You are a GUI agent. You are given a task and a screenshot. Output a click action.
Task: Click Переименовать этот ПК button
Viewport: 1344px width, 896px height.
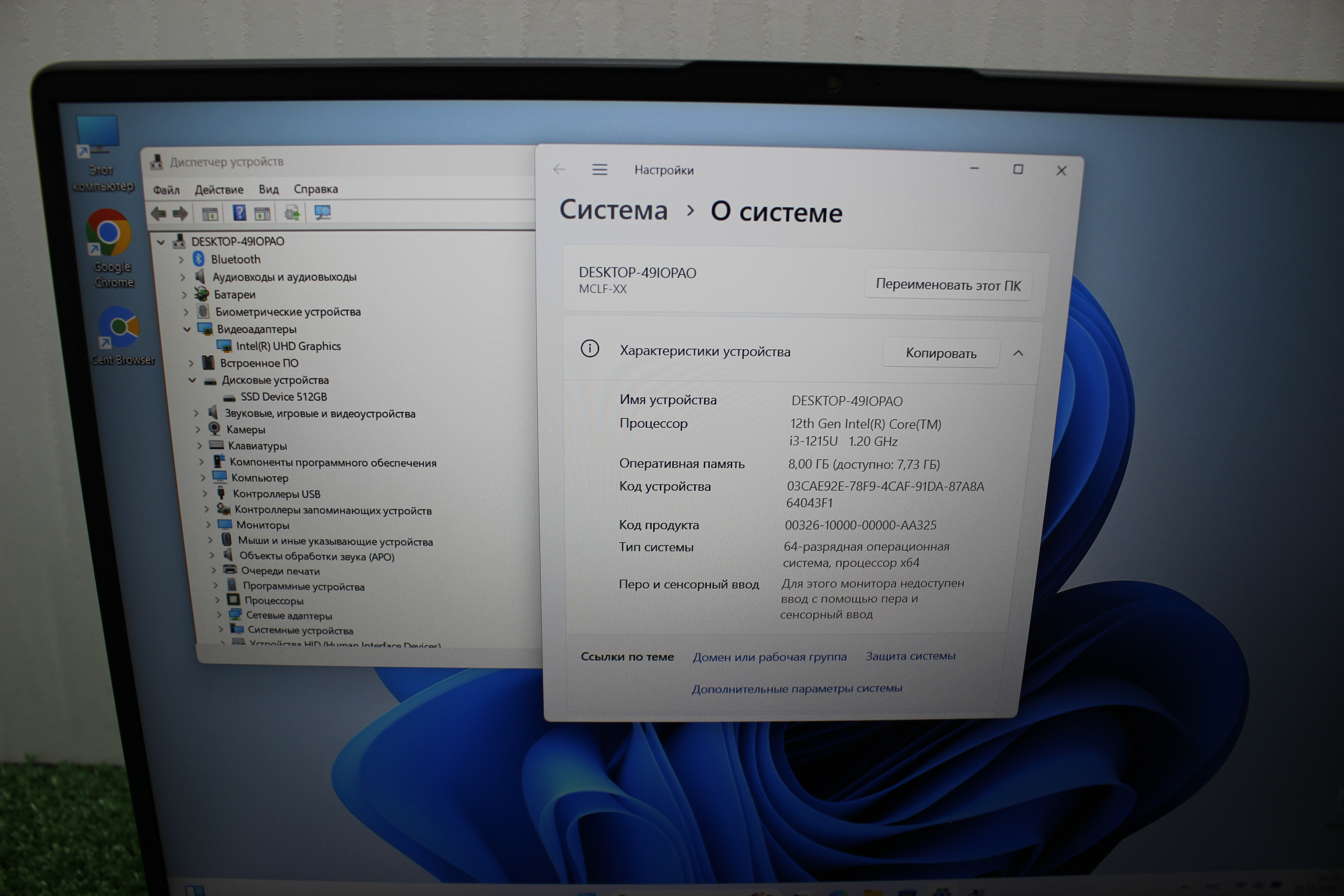[948, 285]
